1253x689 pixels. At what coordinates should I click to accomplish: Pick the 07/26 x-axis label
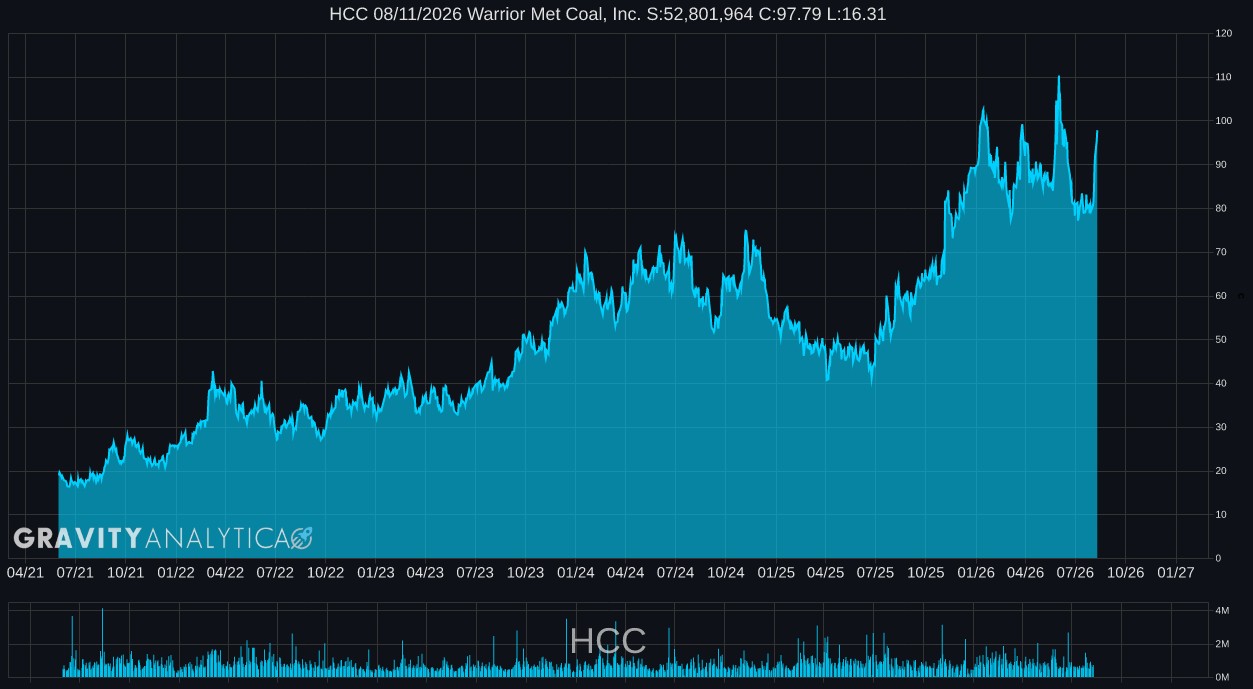point(1075,573)
